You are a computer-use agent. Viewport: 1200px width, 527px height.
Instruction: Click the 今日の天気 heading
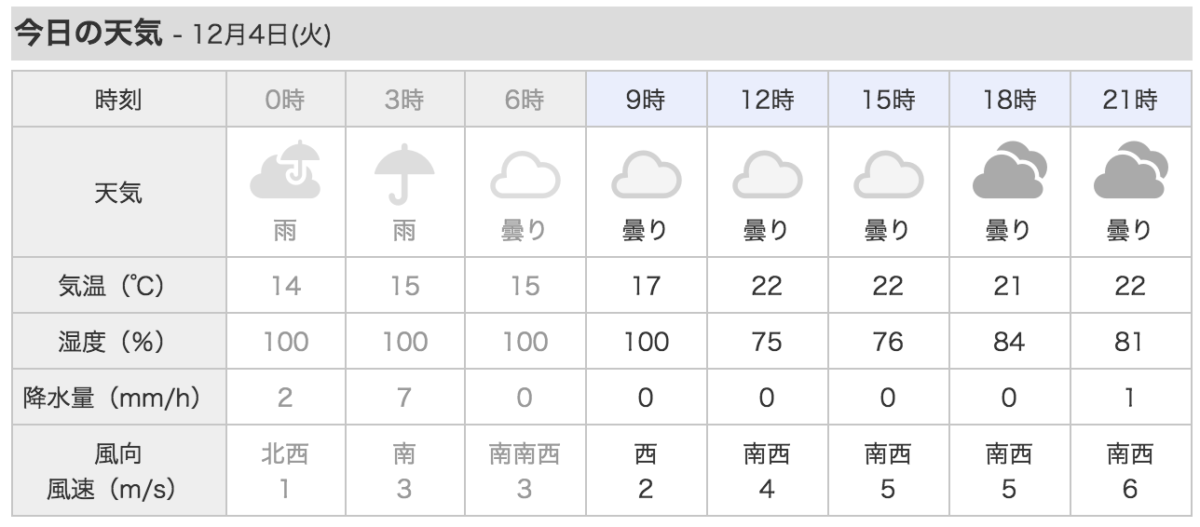point(85,34)
